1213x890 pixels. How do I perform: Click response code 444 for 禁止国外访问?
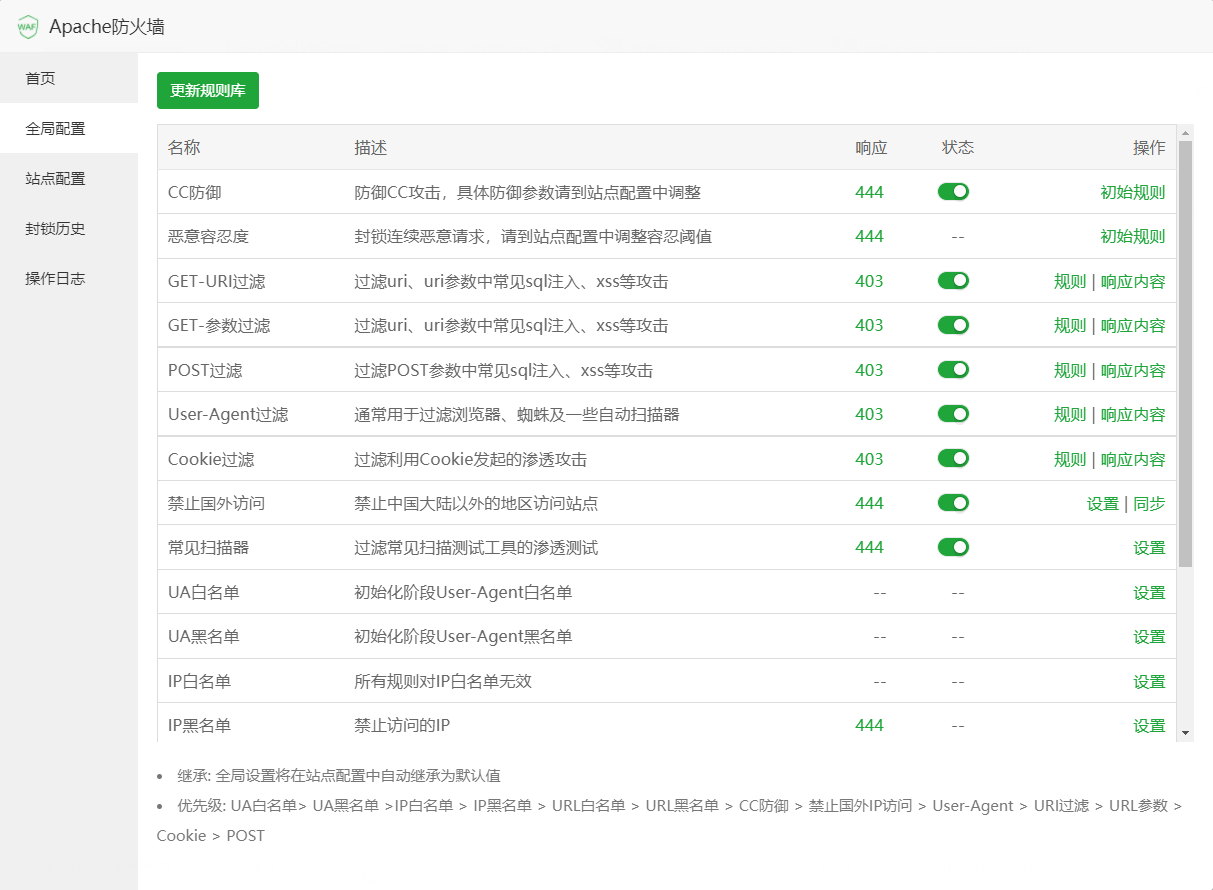(x=870, y=503)
